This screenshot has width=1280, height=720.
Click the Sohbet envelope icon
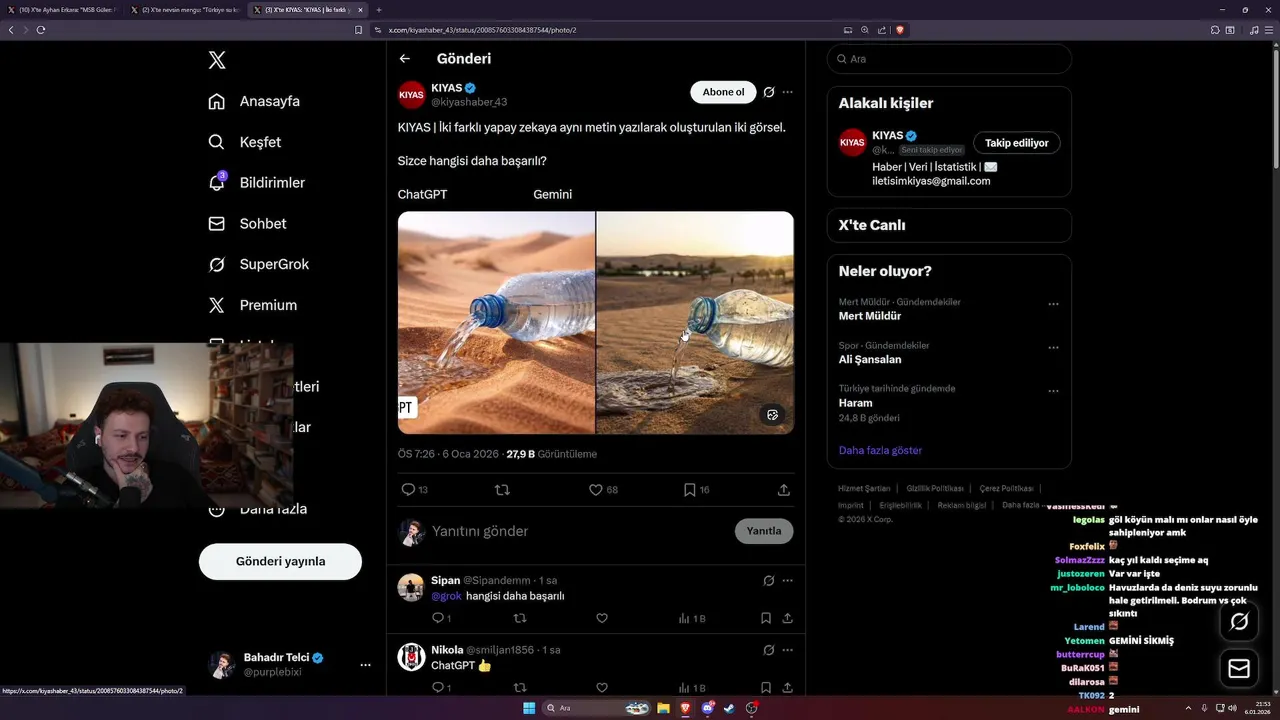point(216,224)
